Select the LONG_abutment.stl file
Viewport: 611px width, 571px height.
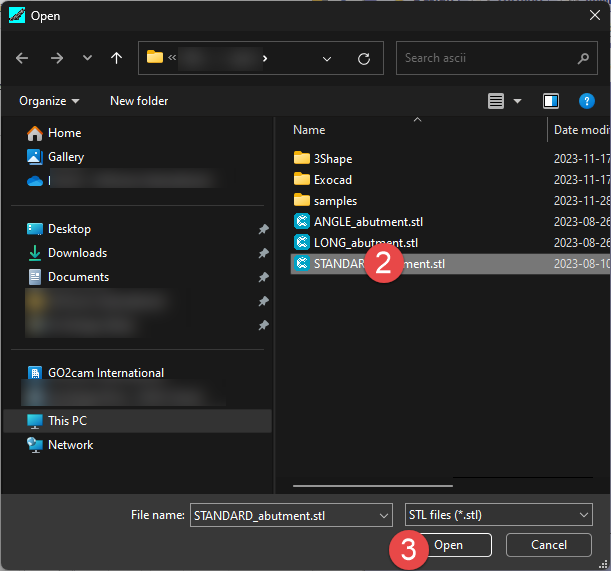[x=365, y=242]
